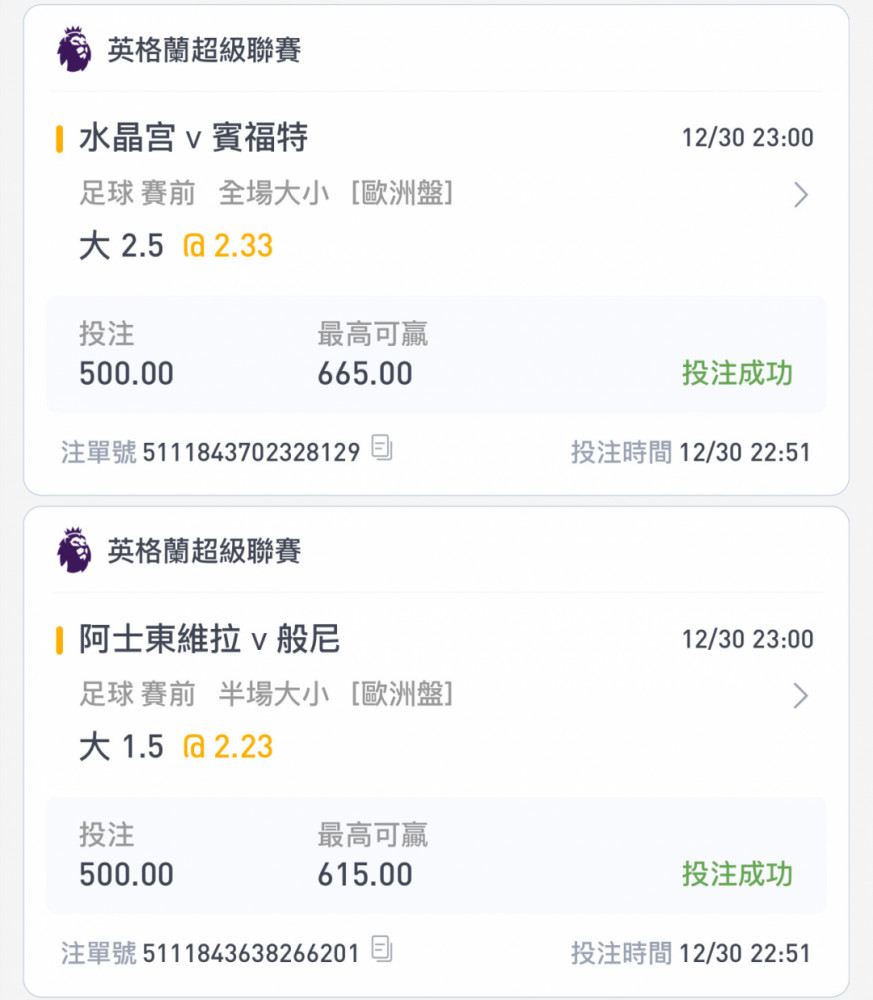
Task: Click the 投注成功 status beside 615.00
Action: 737,874
